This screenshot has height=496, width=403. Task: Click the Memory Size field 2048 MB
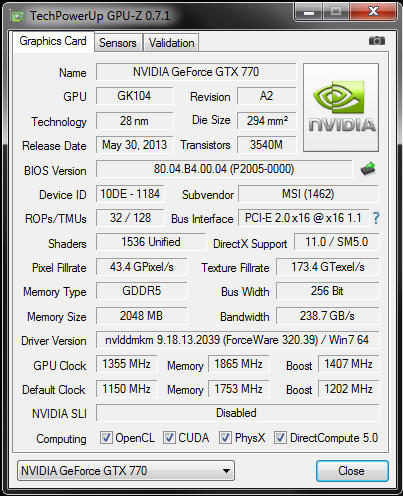click(x=142, y=316)
